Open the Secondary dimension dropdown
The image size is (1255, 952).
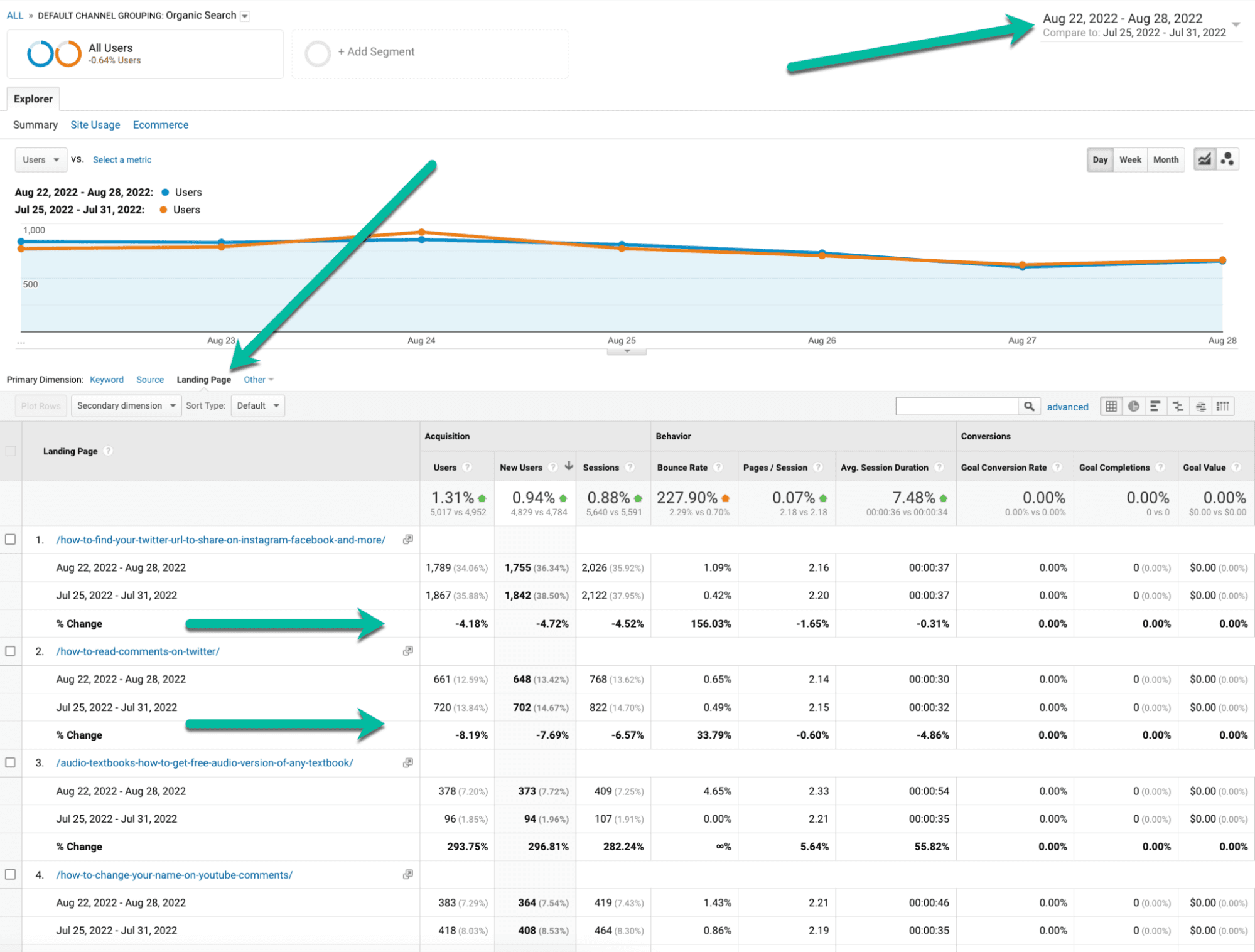(126, 405)
